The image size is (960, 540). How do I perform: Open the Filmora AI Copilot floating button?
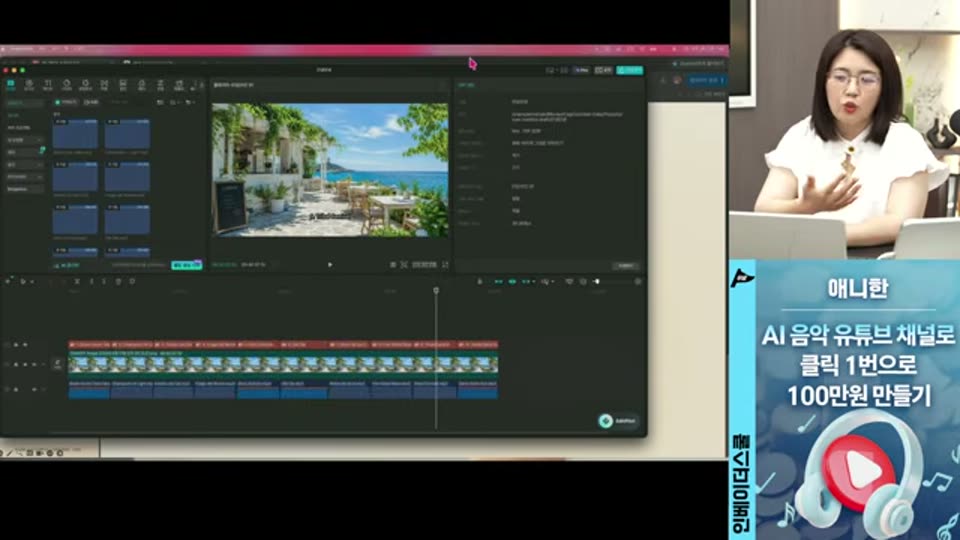tap(618, 421)
